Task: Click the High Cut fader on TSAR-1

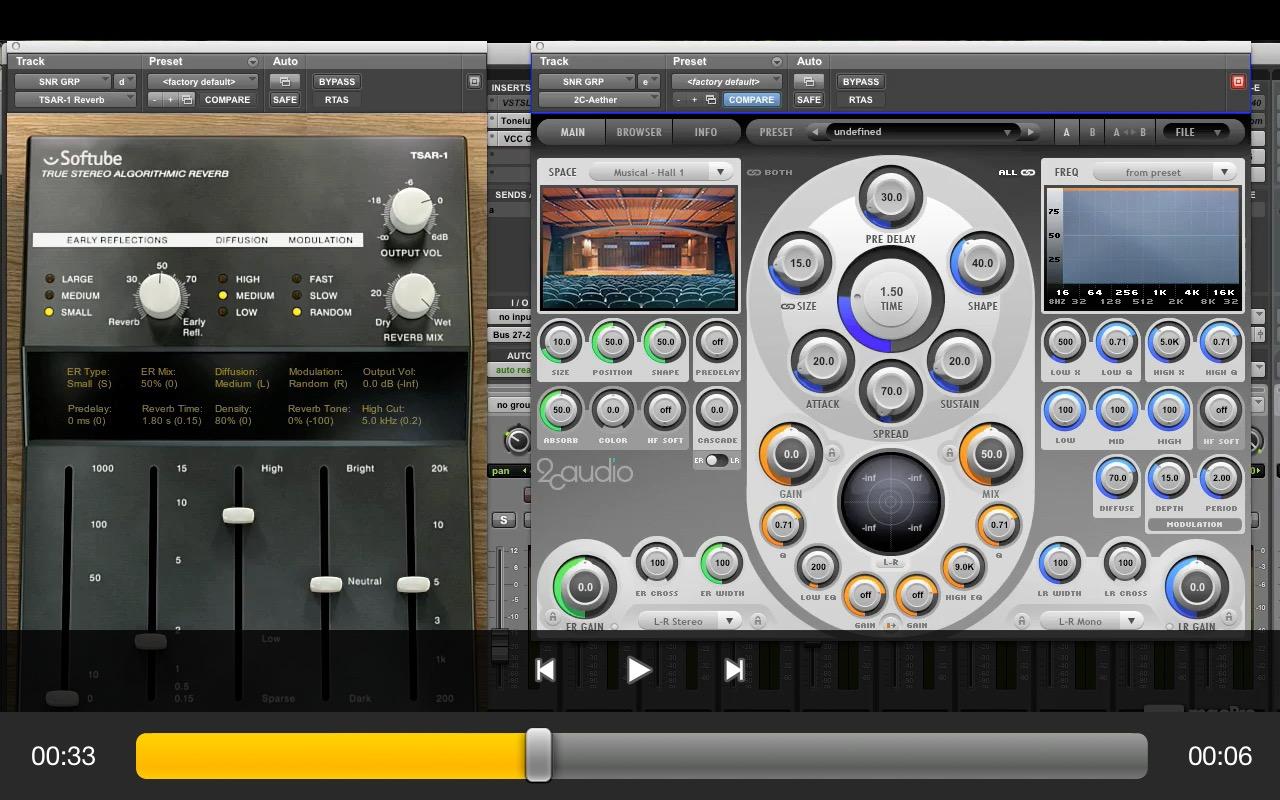Action: (413, 583)
